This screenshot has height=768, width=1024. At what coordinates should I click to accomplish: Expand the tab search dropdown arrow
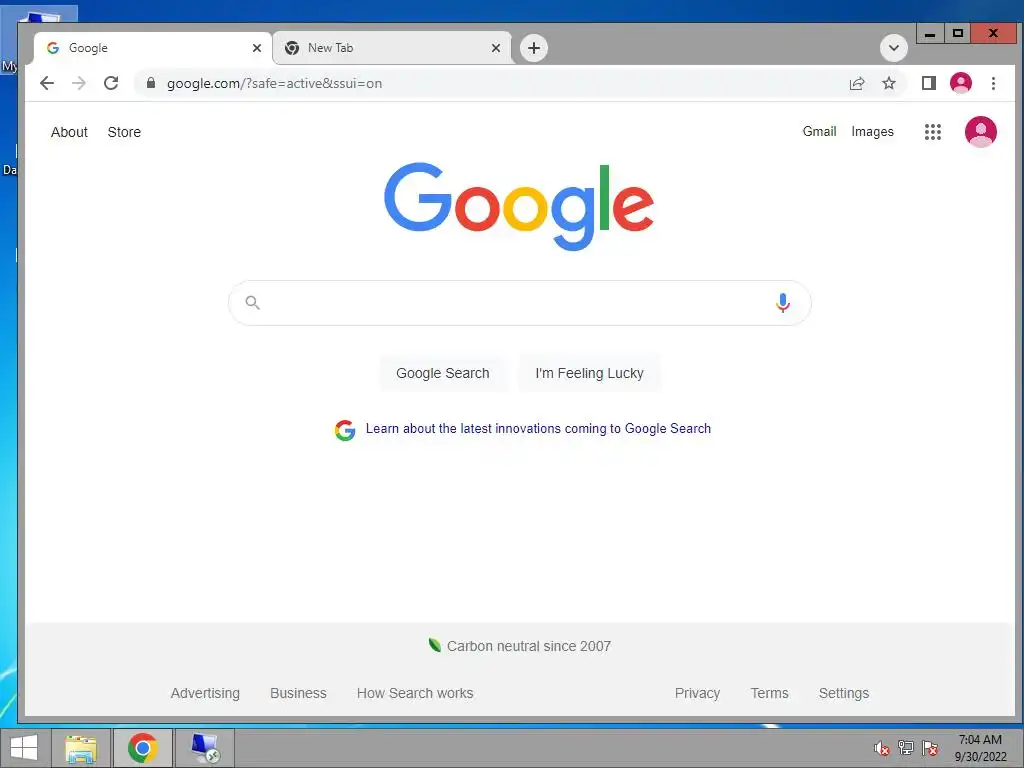point(893,48)
